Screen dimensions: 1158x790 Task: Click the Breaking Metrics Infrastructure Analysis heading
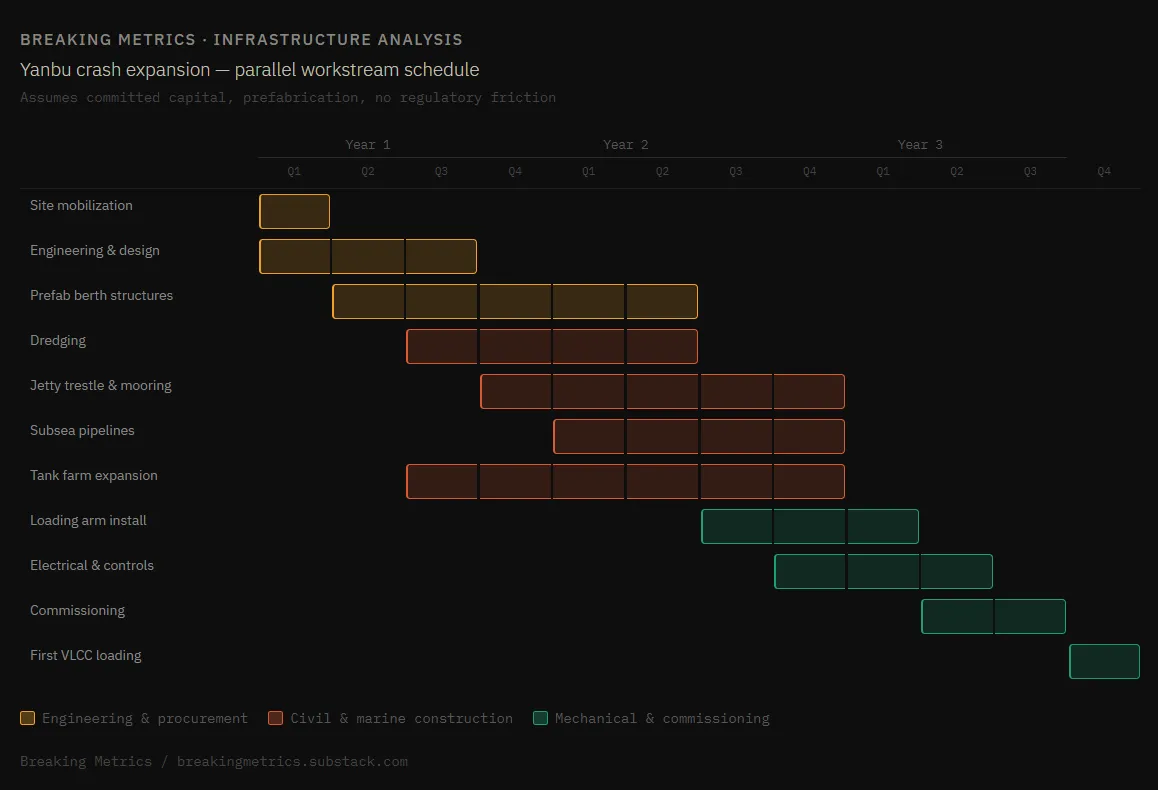click(241, 40)
